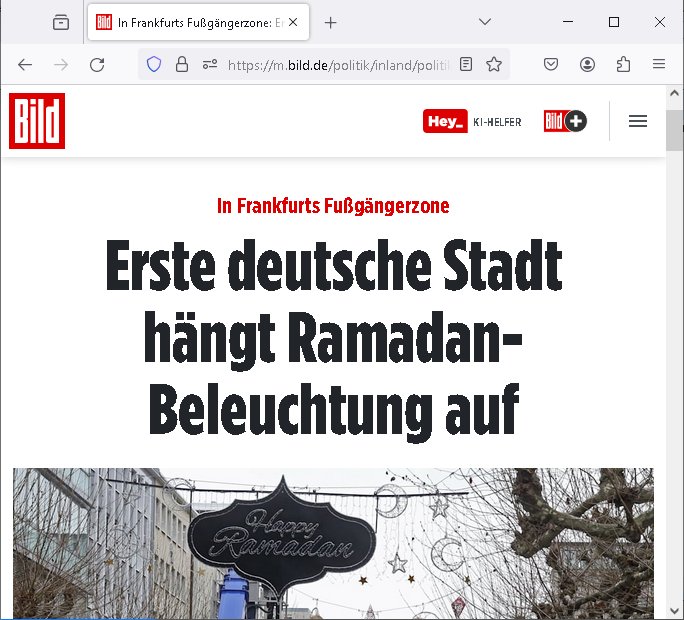Open the BILDplus subscription icon
Viewport: 684px width, 620px height.
coord(565,121)
